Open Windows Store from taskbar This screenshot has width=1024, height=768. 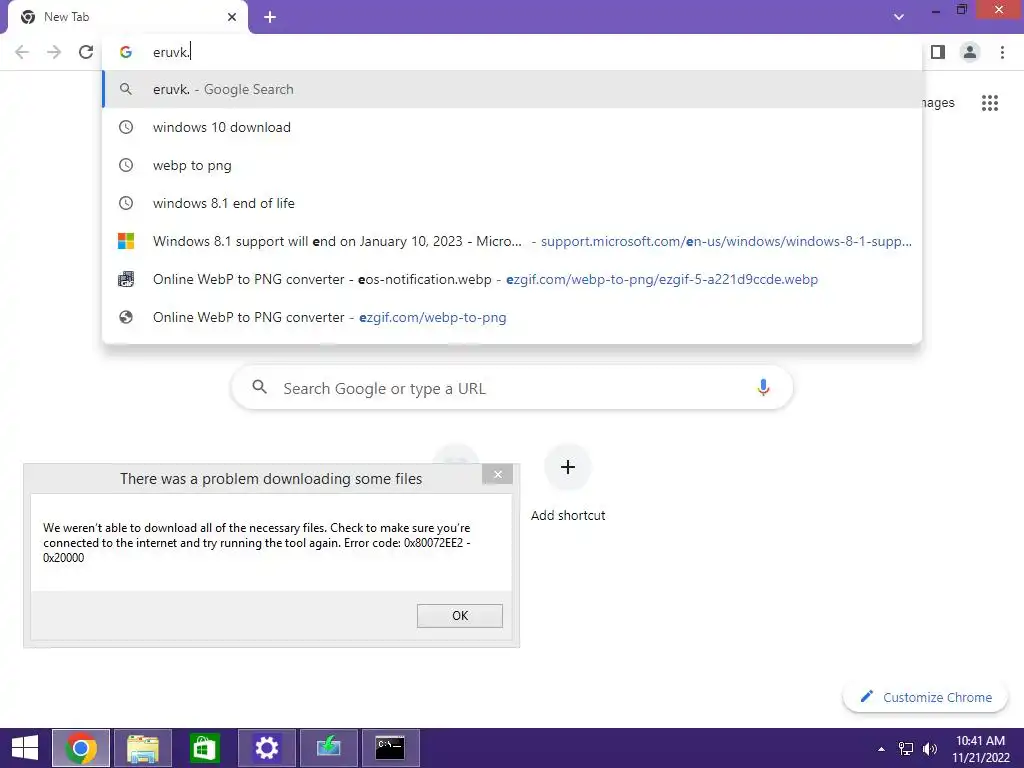coord(204,748)
